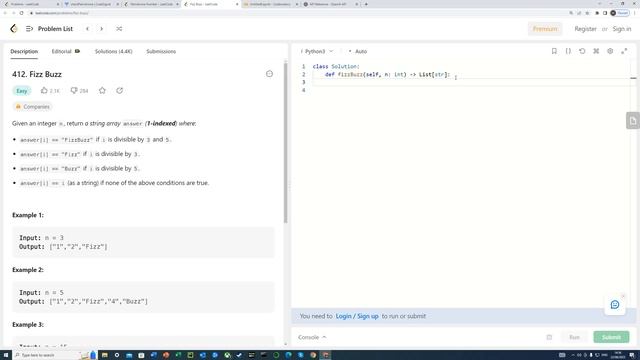Click the green Submit button

pos(611,337)
